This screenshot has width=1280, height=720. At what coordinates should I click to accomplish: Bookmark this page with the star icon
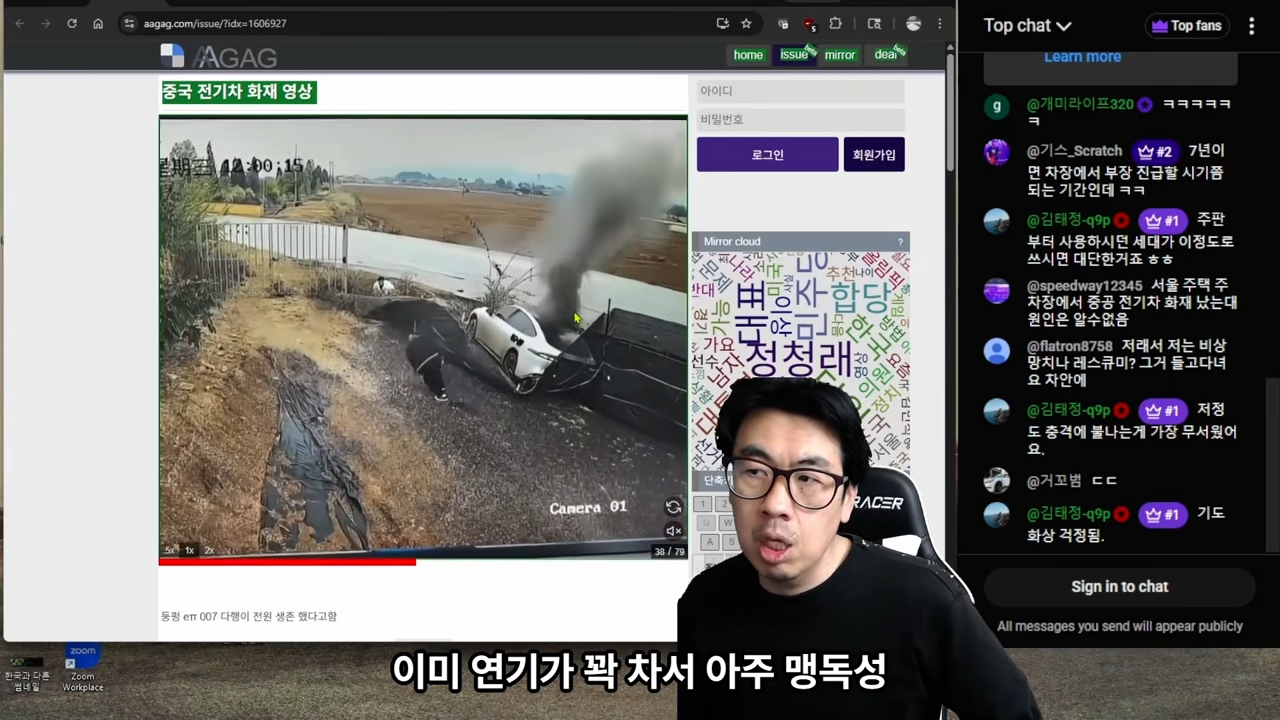[x=746, y=23]
